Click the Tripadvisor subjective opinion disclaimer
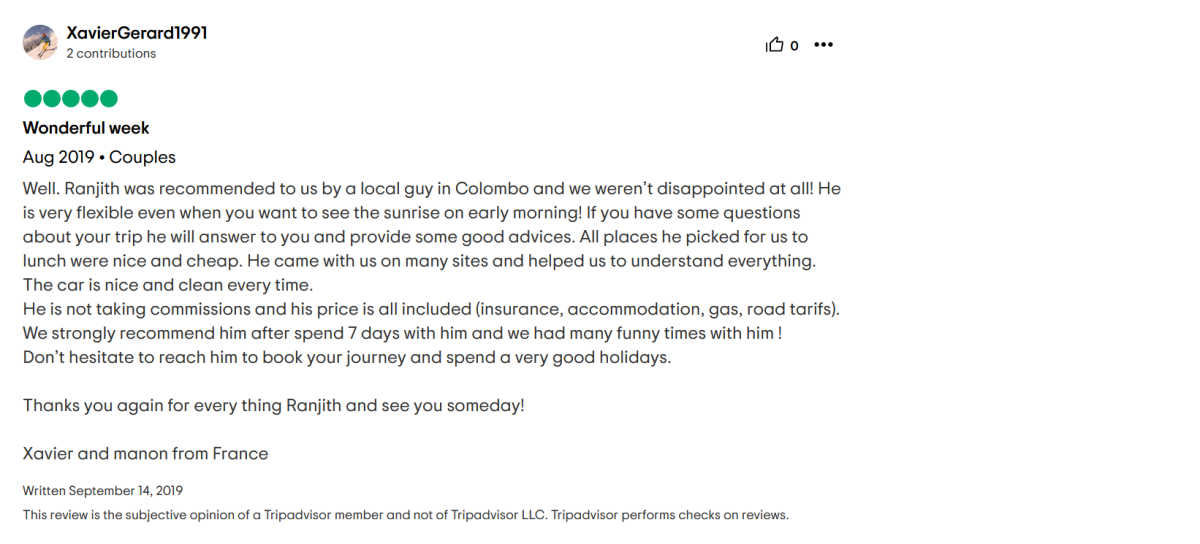 coord(405,515)
